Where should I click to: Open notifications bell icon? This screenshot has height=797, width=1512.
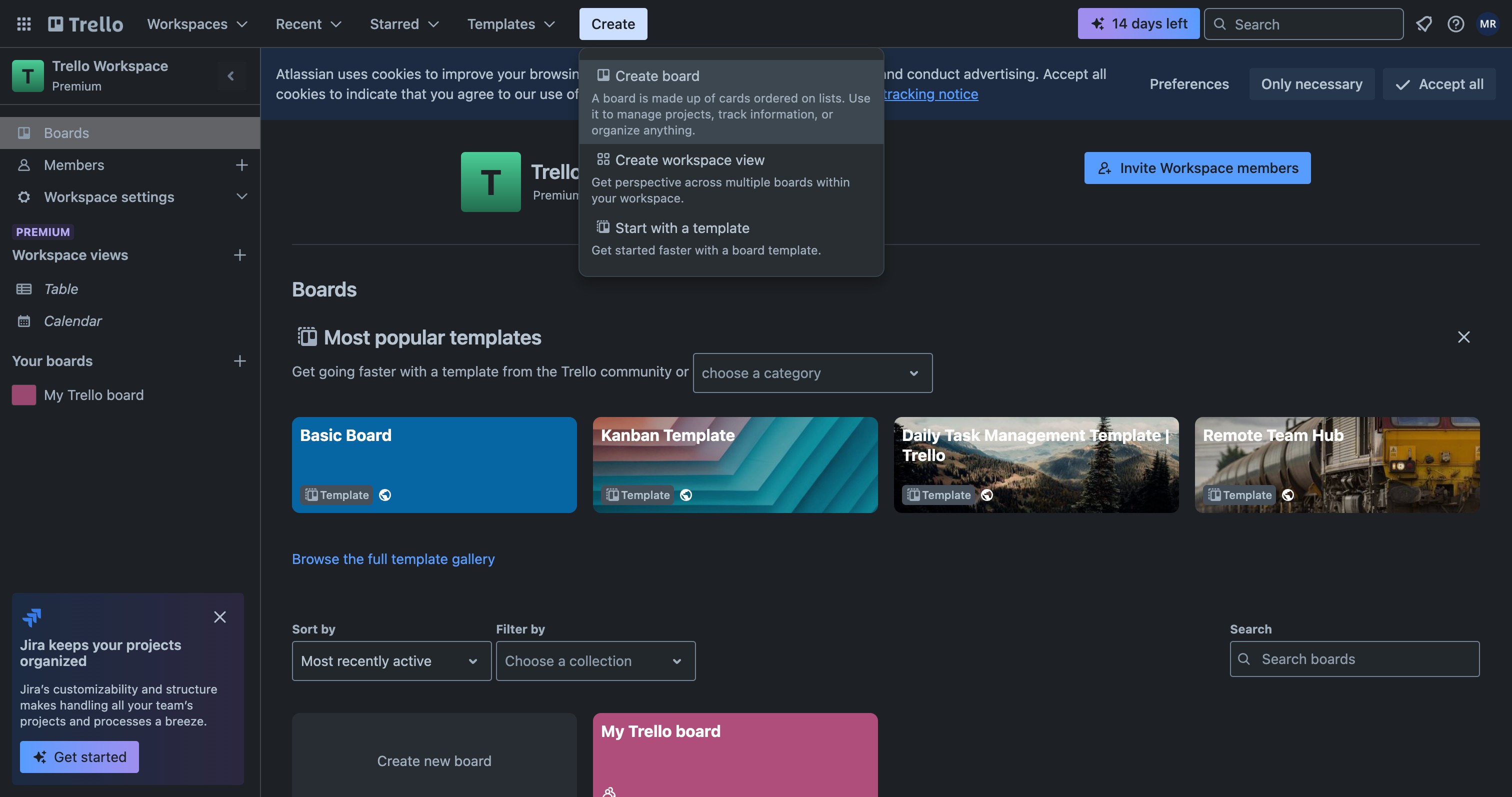(x=1424, y=24)
